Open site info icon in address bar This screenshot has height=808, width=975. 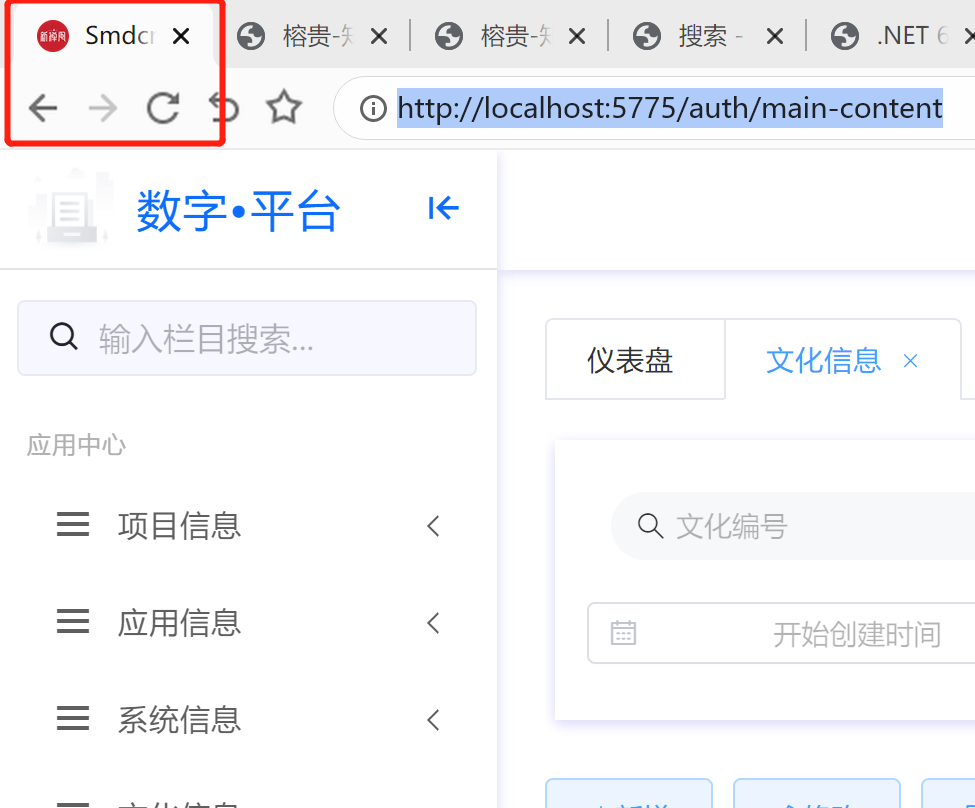point(373,109)
